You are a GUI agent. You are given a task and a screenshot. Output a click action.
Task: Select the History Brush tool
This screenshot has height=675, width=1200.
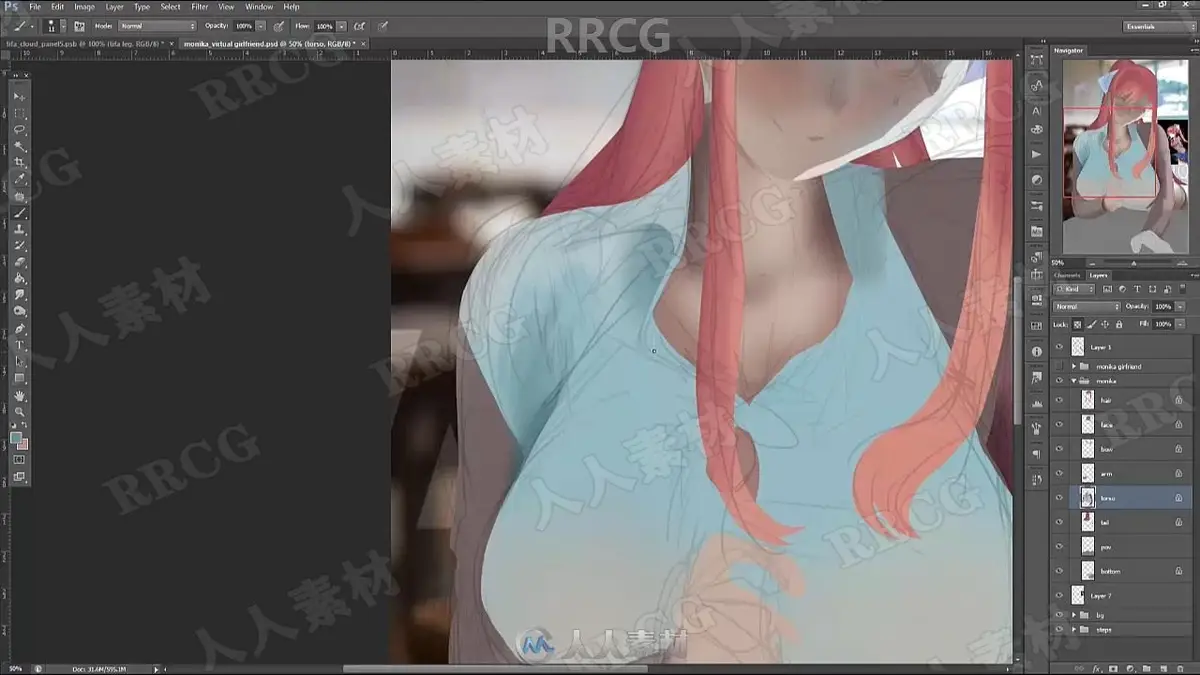[x=19, y=246]
